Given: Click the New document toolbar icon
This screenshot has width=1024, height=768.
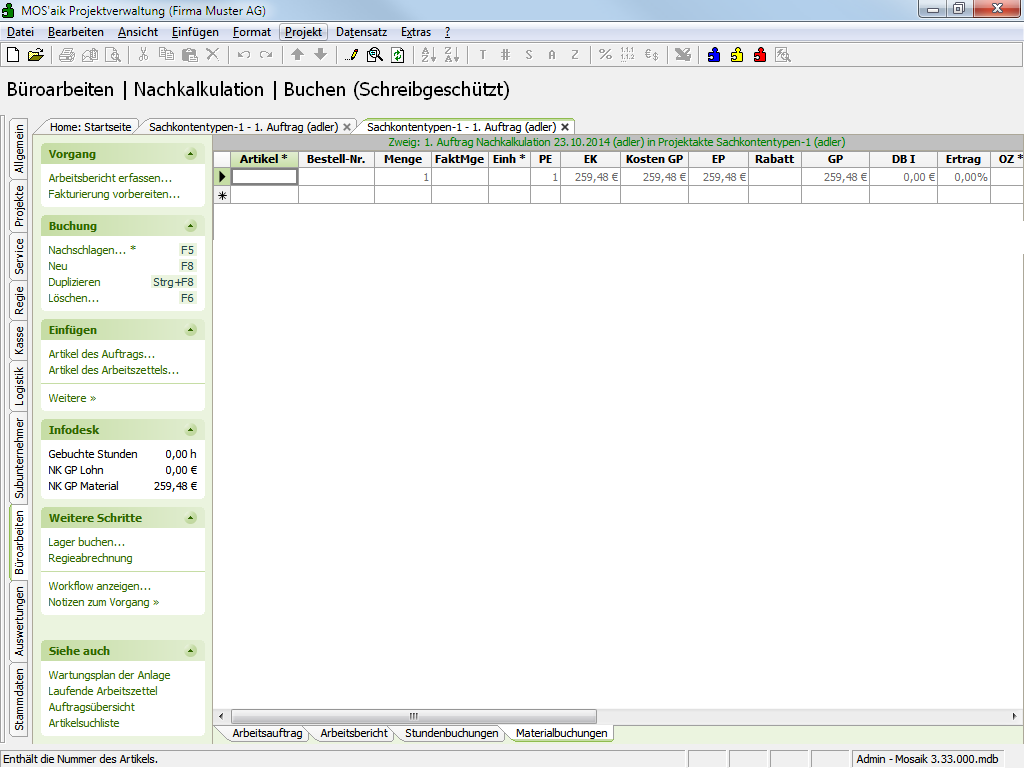Looking at the screenshot, I should coord(13,55).
